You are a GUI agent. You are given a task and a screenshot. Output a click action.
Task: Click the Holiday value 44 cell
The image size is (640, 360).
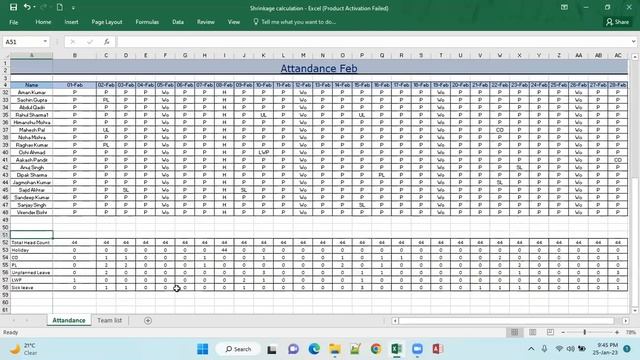coord(224,250)
